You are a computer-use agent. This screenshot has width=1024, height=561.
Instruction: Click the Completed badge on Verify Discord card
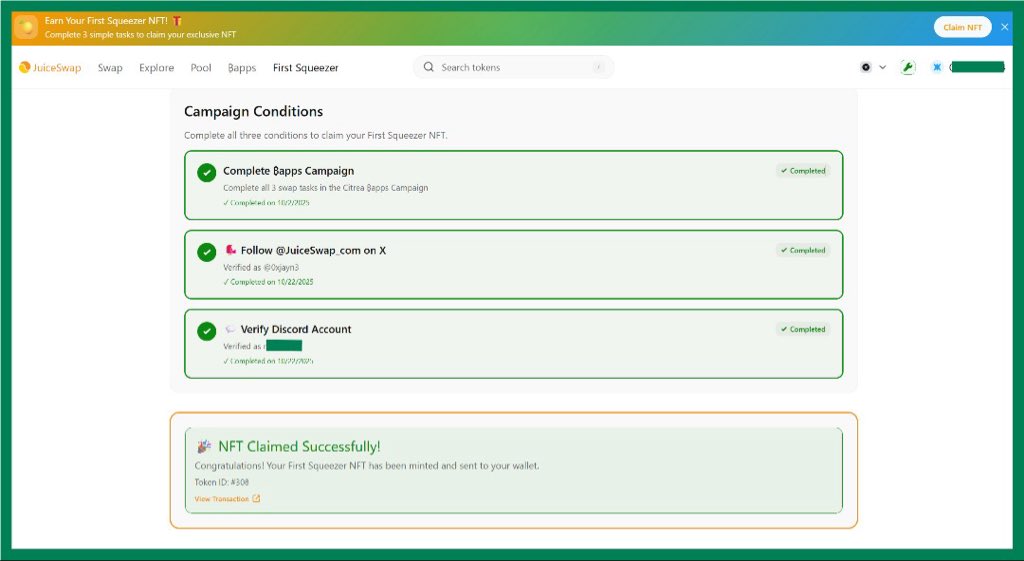pyautogui.click(x=803, y=329)
